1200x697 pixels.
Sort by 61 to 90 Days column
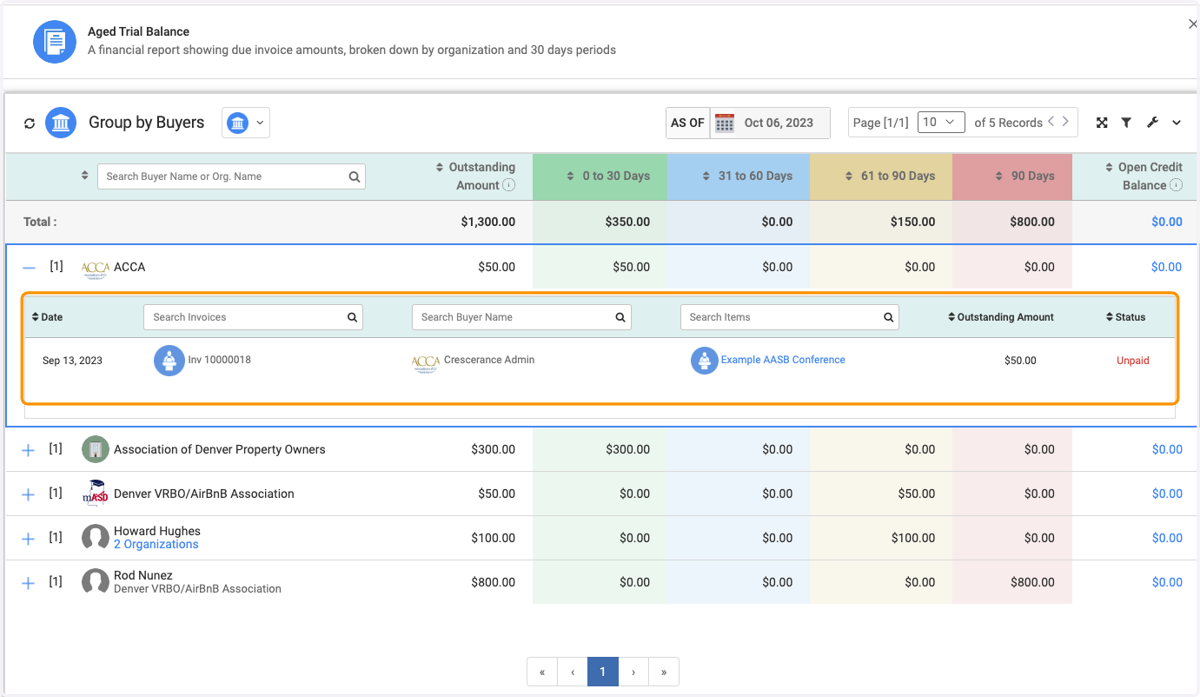pyautogui.click(x=889, y=176)
